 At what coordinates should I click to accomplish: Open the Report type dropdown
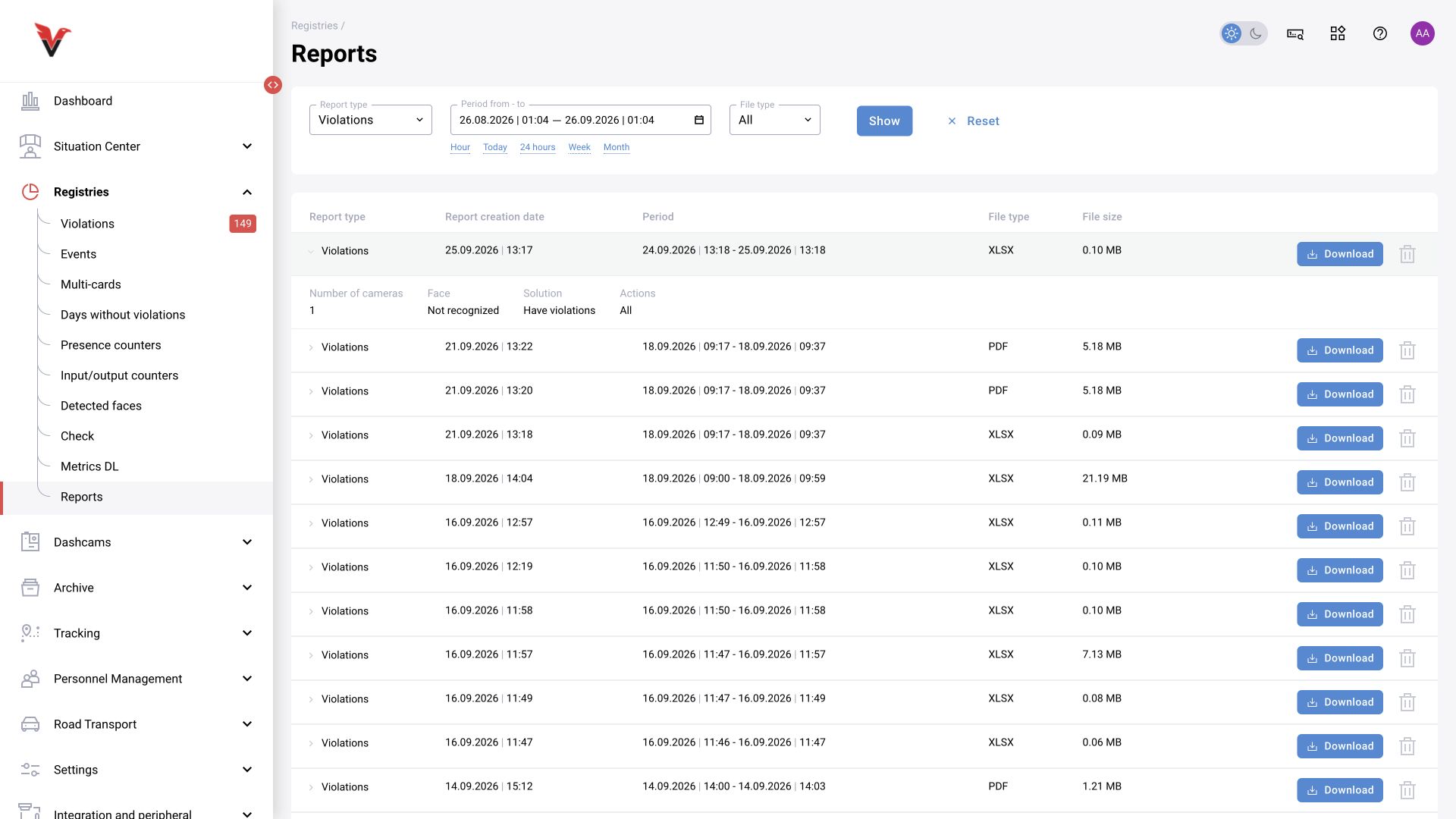pyautogui.click(x=371, y=120)
